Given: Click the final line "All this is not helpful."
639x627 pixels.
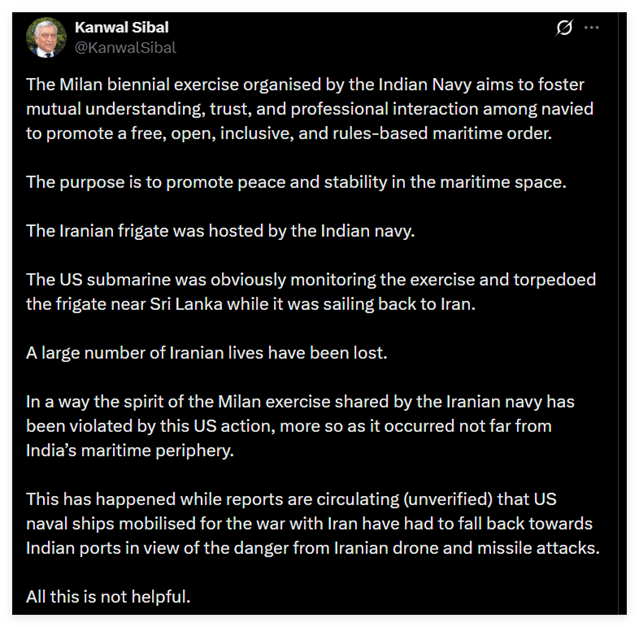Looking at the screenshot, I should (109, 598).
